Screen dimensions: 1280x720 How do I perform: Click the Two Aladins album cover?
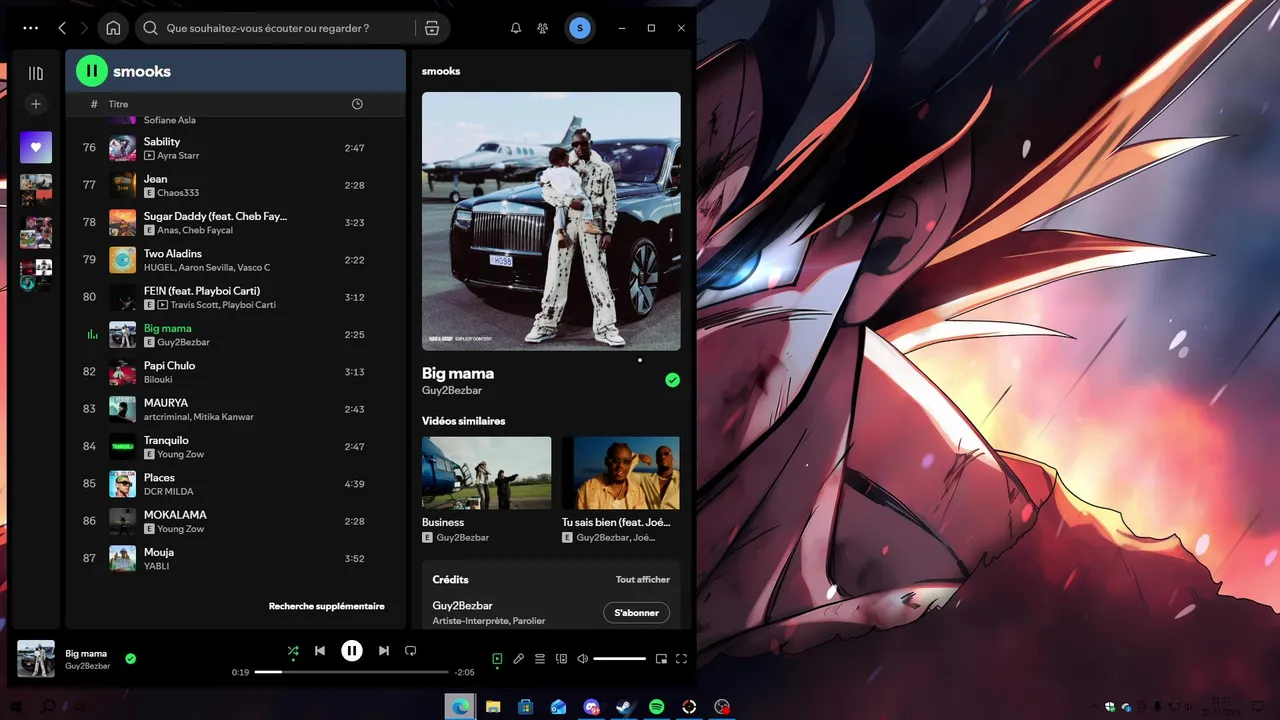click(x=122, y=260)
